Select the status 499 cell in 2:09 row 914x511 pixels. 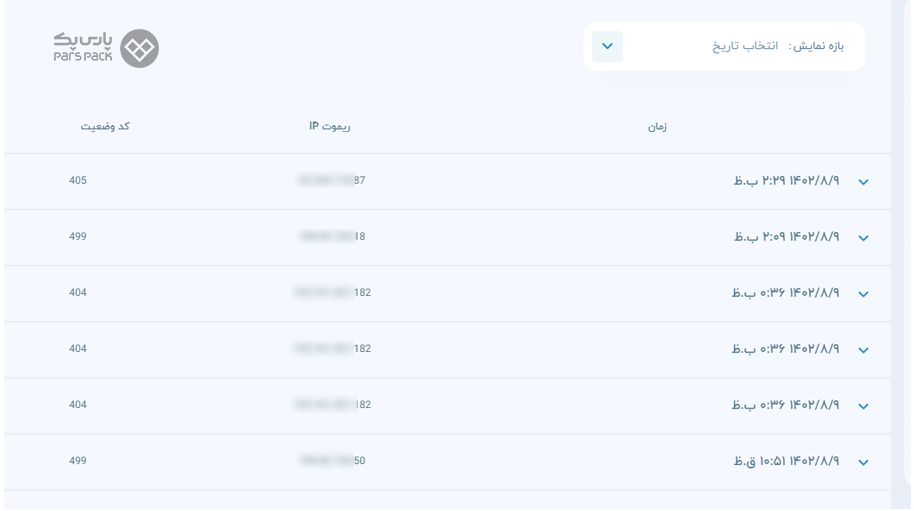[78, 237]
